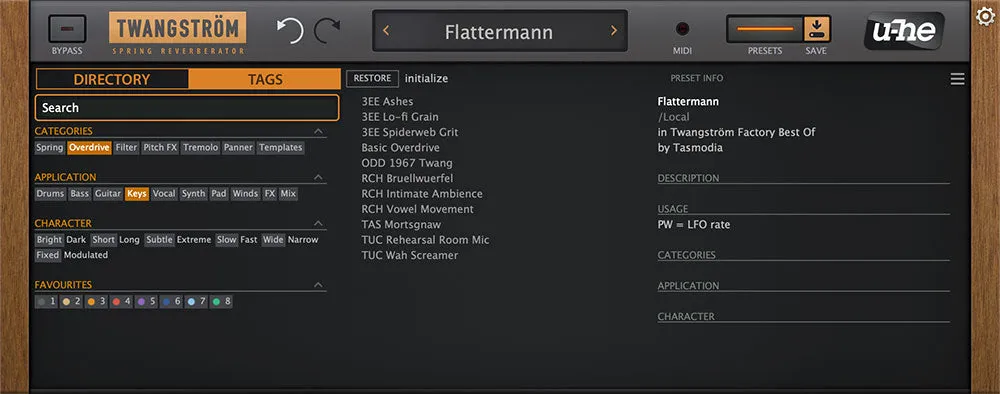The image size is (1000, 394).
Task: Select red favourite color 4
Action: [122, 301]
